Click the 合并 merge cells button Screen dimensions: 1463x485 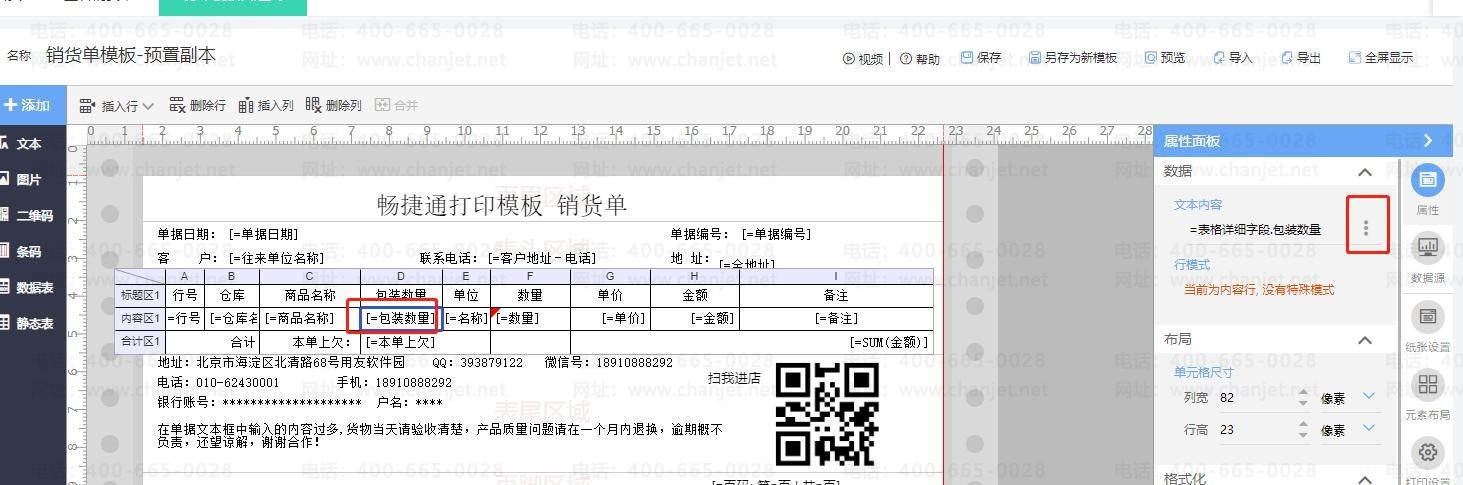(397, 105)
